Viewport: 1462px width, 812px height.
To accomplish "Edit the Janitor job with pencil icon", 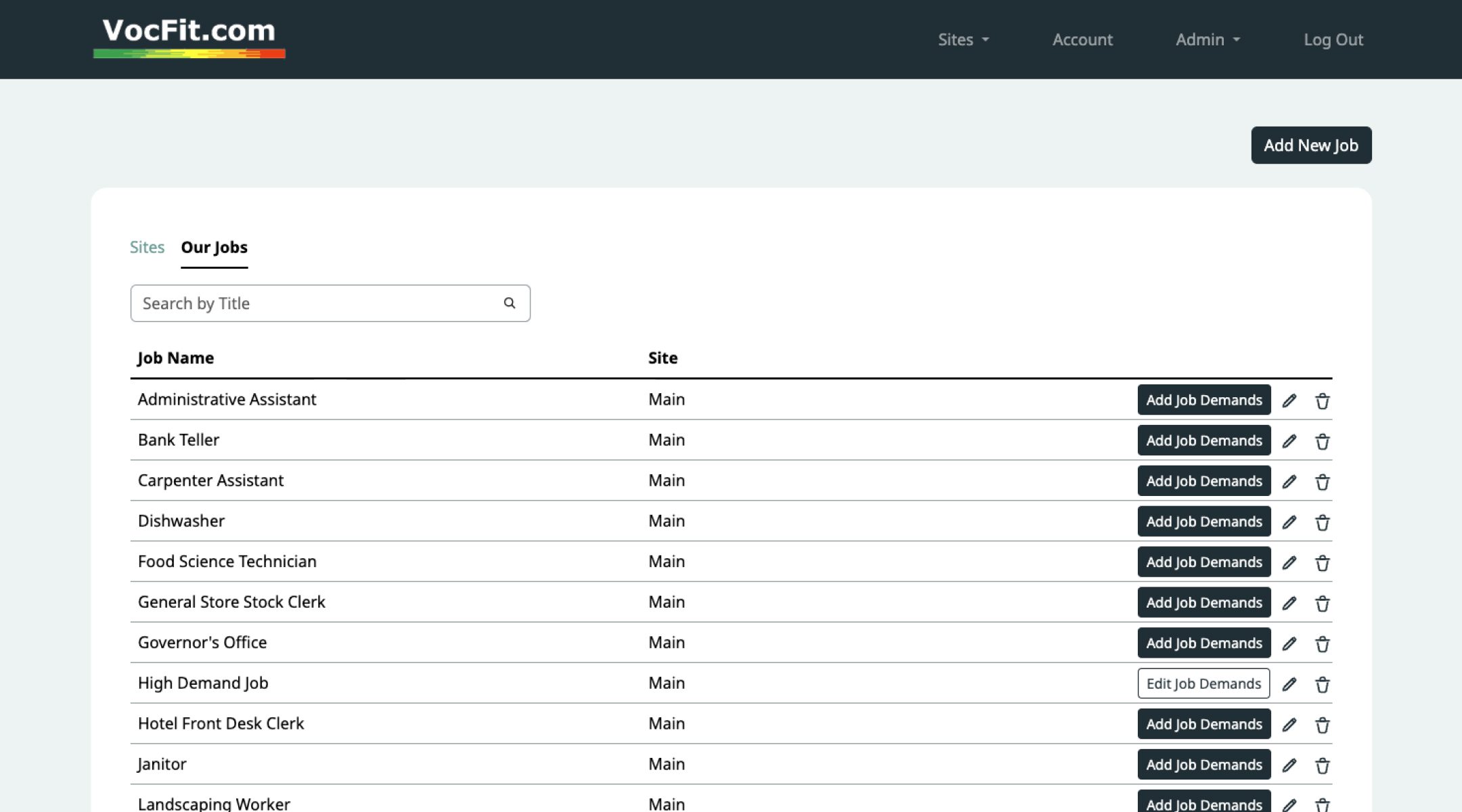I will [1289, 765].
